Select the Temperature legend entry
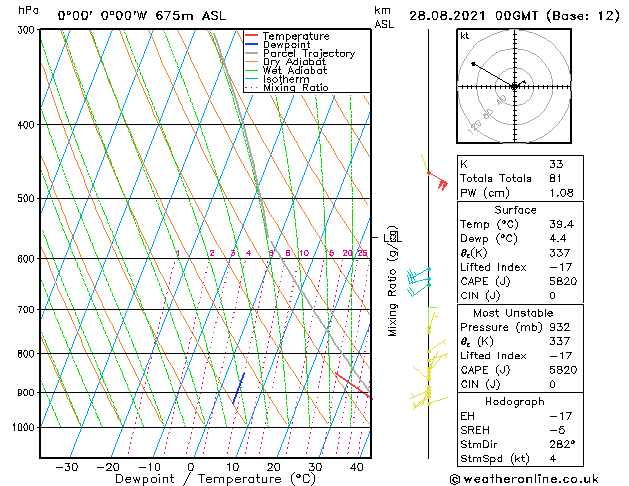Screen dimensions: 629x486 [293, 36]
